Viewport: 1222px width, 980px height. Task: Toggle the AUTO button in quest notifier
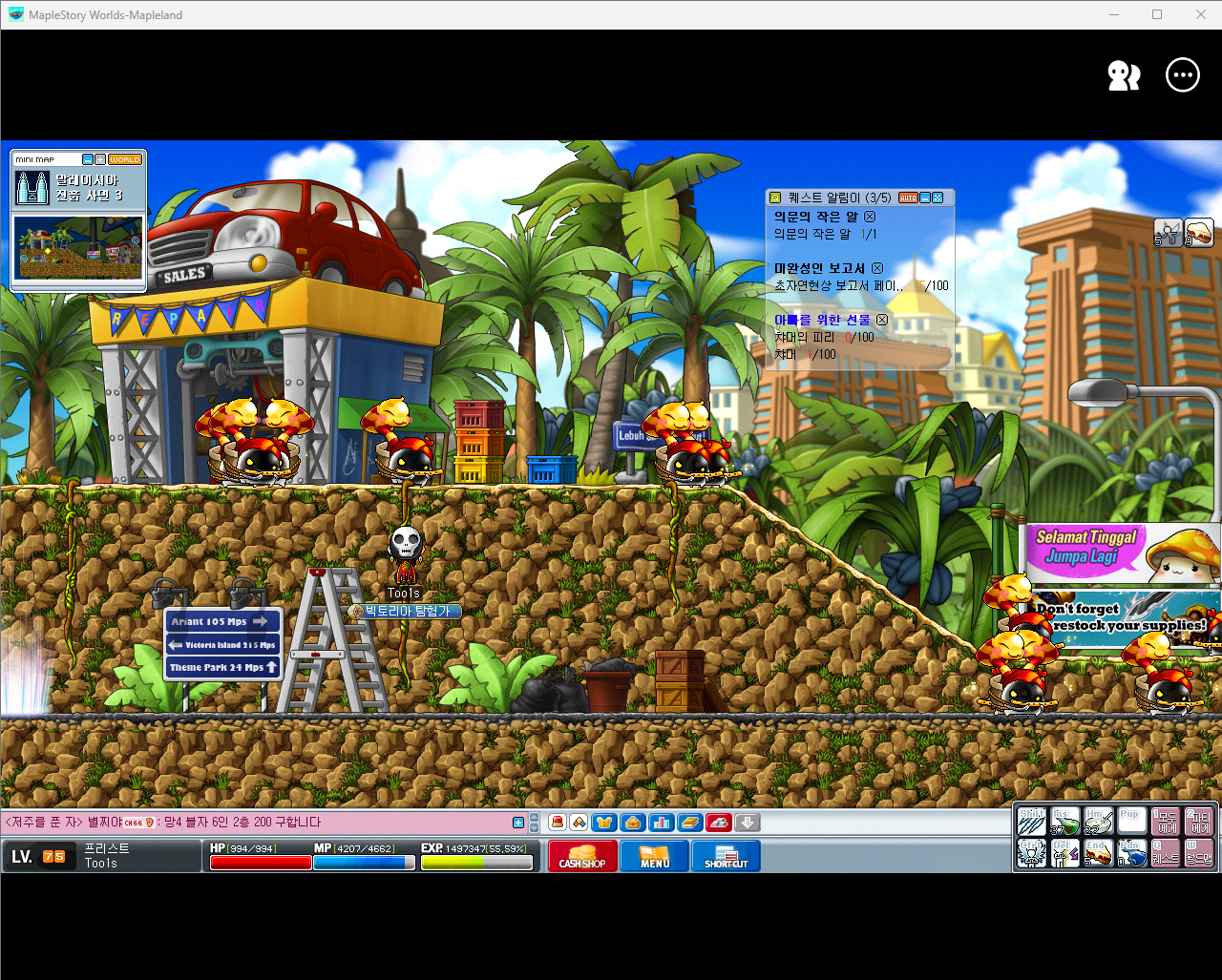[x=908, y=198]
